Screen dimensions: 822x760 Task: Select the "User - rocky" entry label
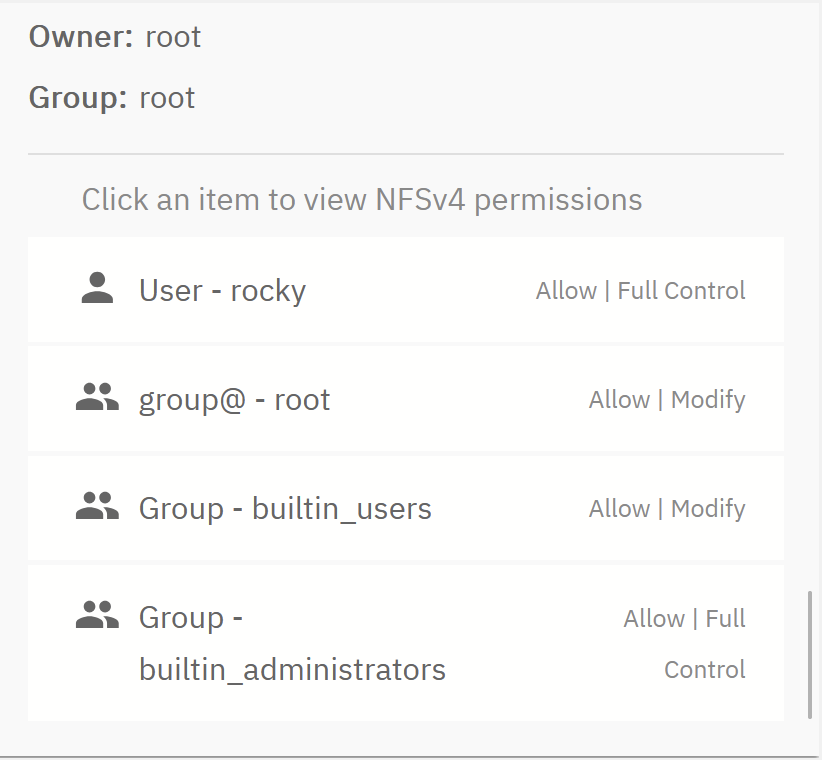pos(222,291)
